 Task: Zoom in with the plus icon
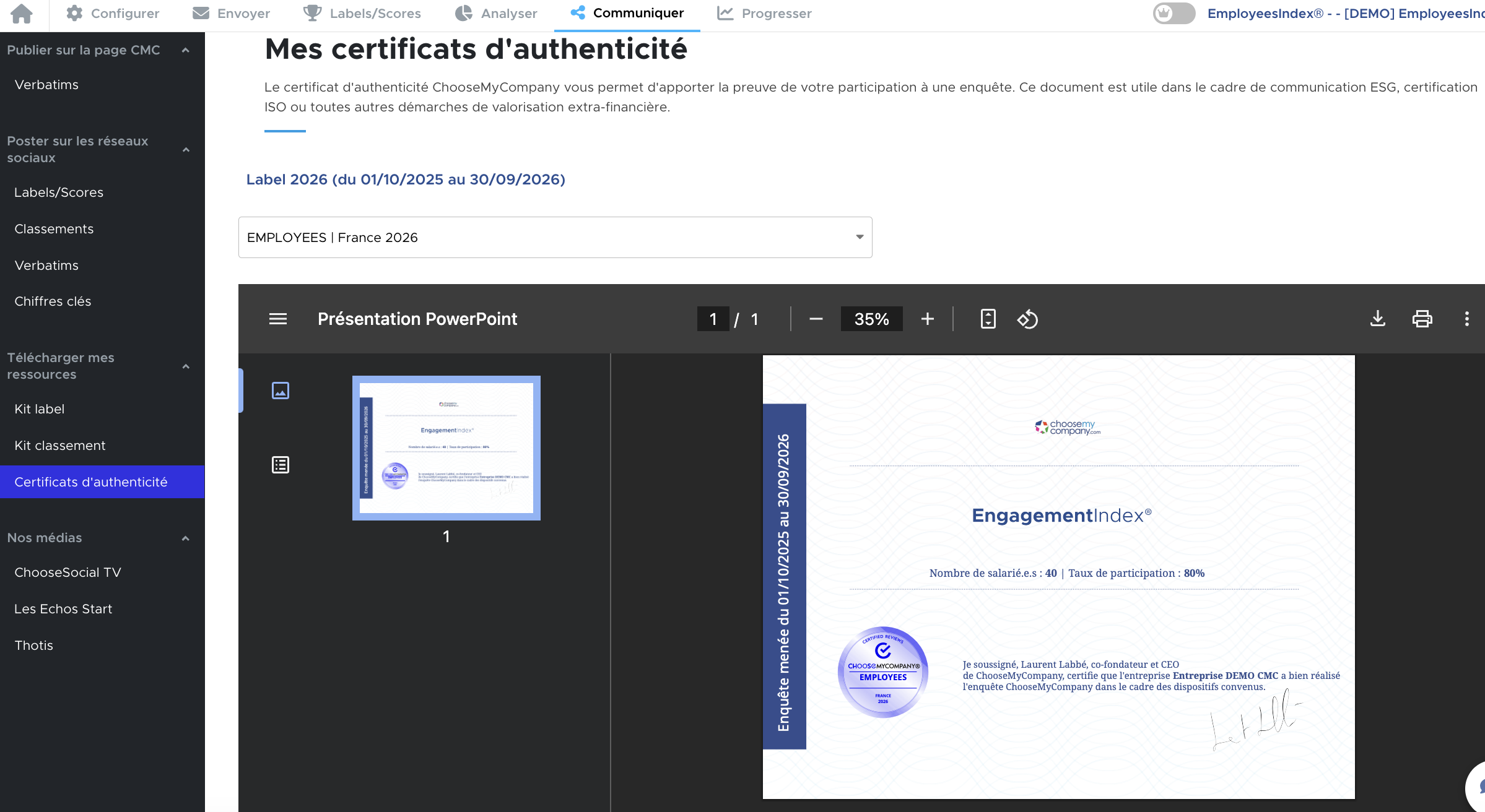927,319
